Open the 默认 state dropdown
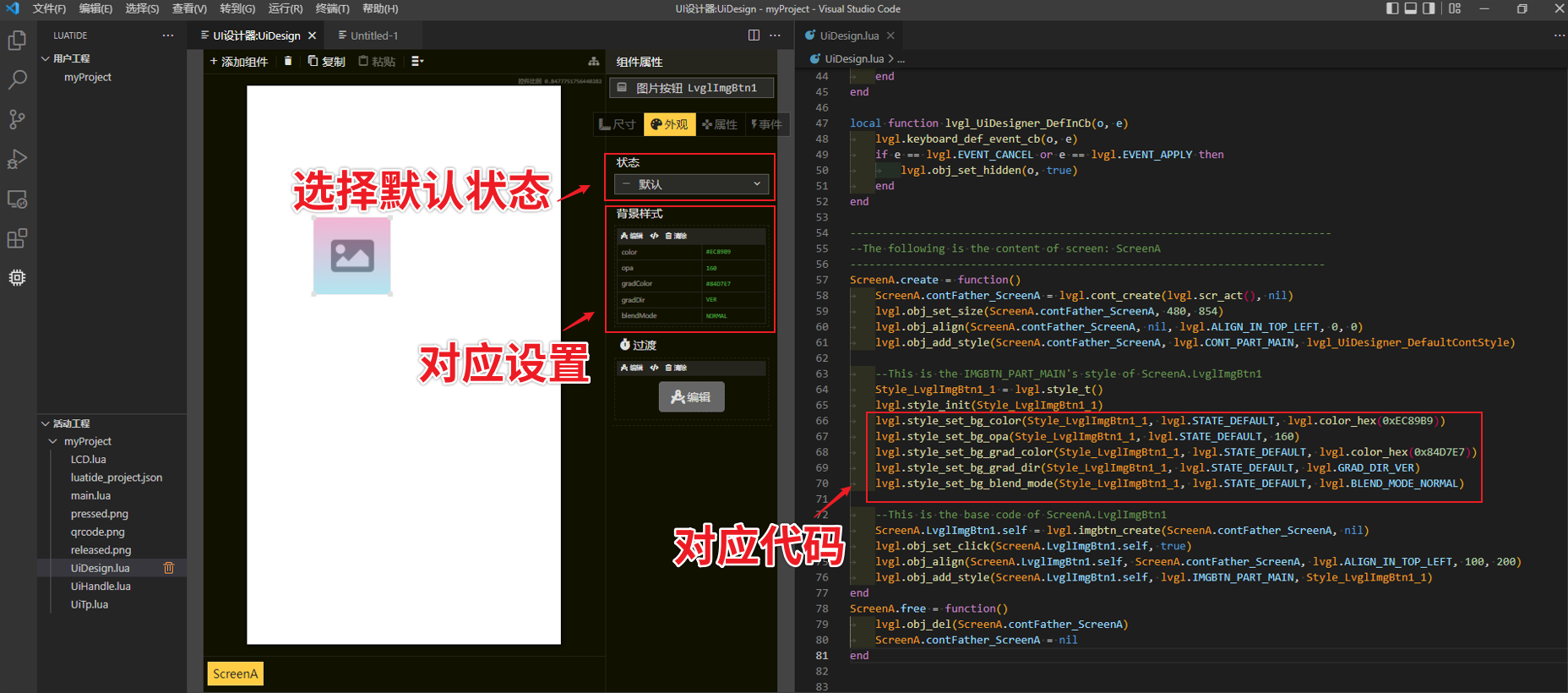The height and width of the screenshot is (693, 1568). tap(691, 183)
